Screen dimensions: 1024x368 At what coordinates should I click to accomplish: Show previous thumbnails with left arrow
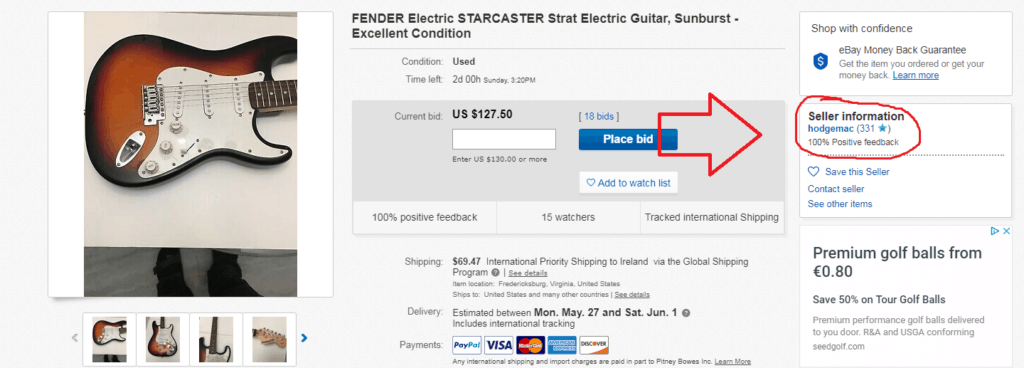click(74, 338)
